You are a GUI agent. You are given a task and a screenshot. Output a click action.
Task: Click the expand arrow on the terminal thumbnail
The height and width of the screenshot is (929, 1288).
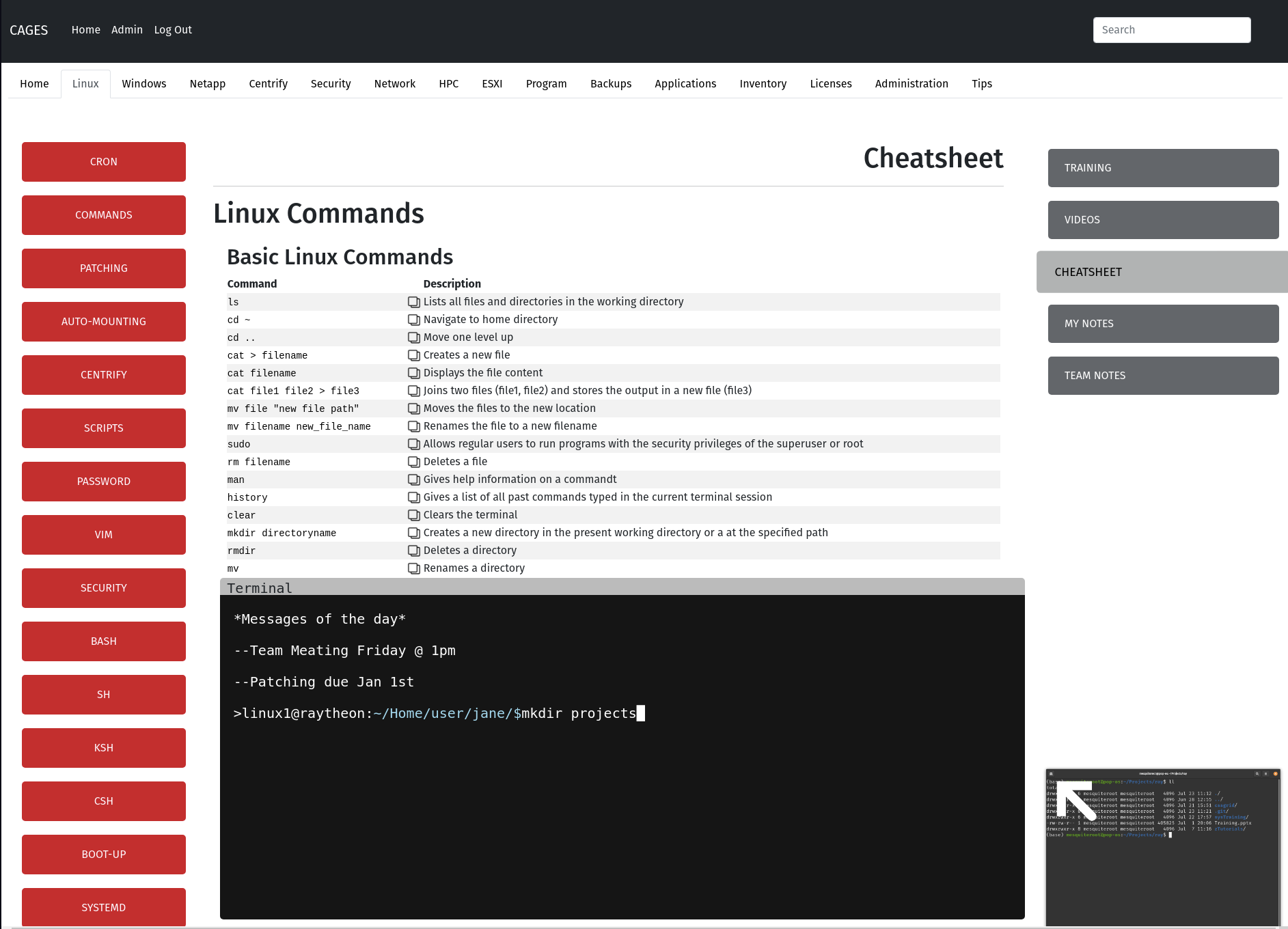point(1076,800)
